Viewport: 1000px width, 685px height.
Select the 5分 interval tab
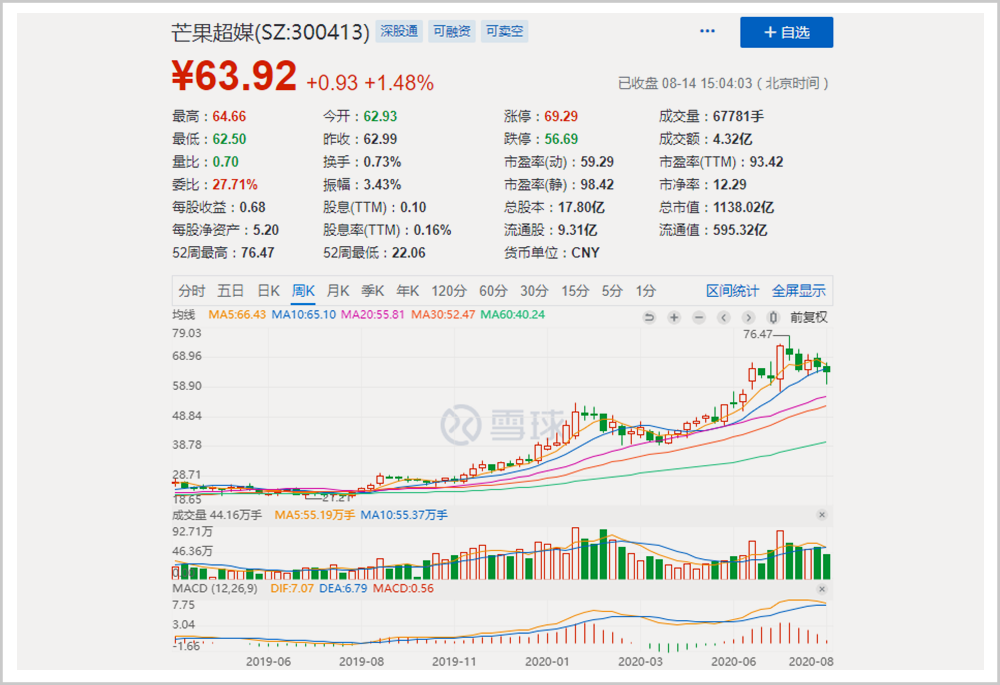pyautogui.click(x=612, y=291)
